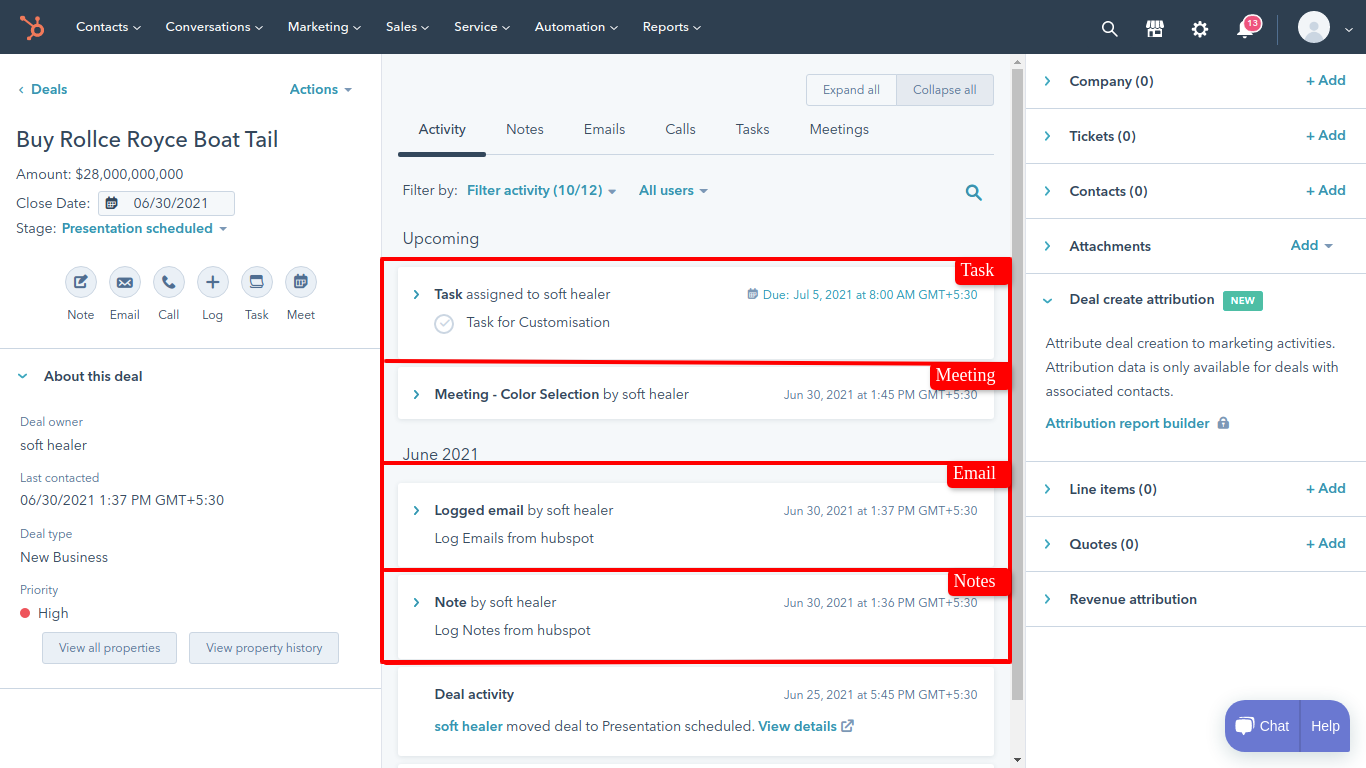Expand the Meeting - Color Selection entry
This screenshot has width=1366, height=768.
(416, 394)
